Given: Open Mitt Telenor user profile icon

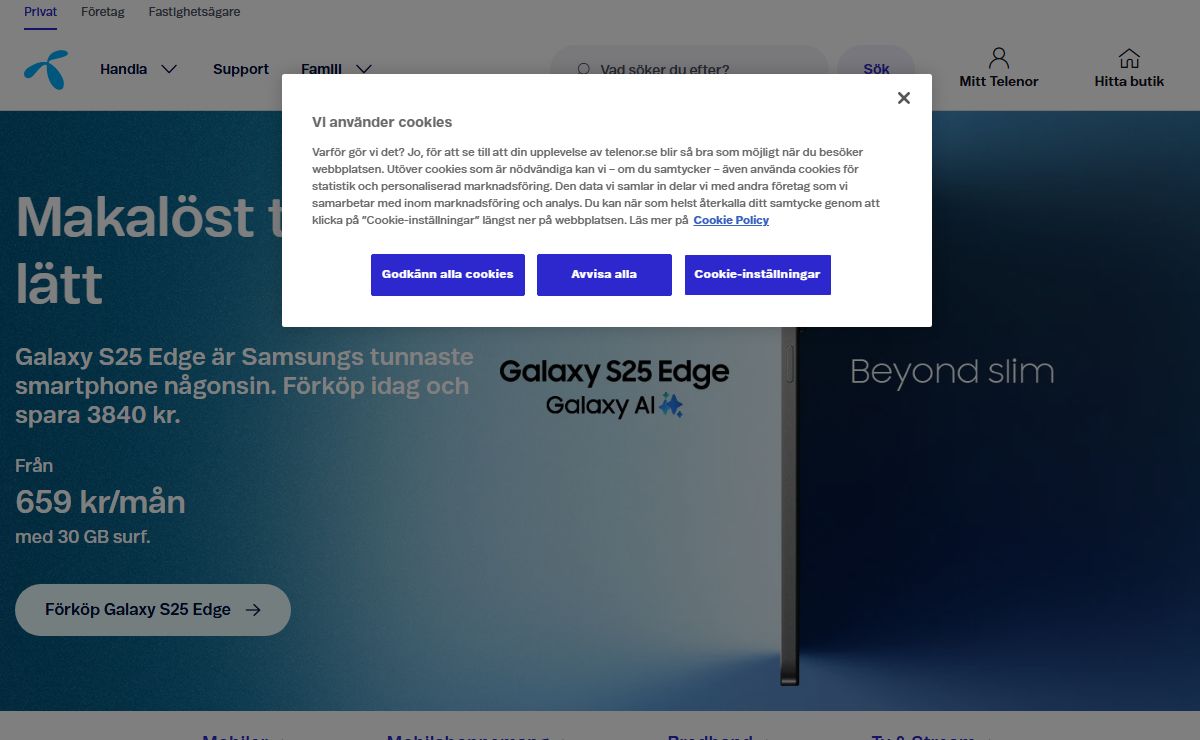Looking at the screenshot, I should pos(999,57).
